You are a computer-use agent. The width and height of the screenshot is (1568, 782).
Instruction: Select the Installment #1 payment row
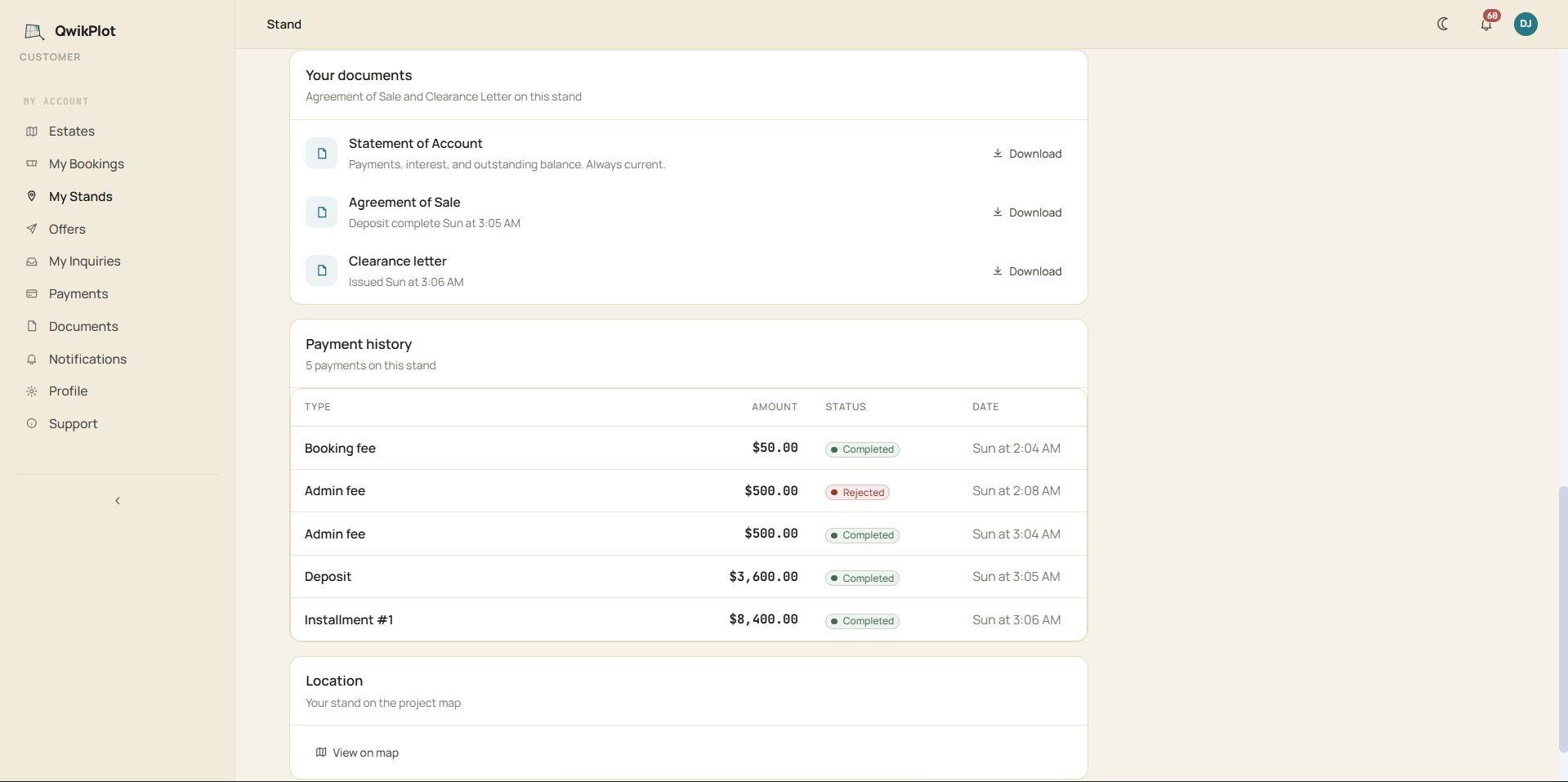[688, 619]
